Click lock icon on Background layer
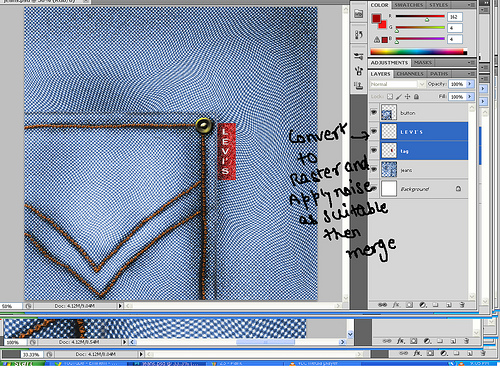500x375 pixels. pyautogui.click(x=458, y=189)
